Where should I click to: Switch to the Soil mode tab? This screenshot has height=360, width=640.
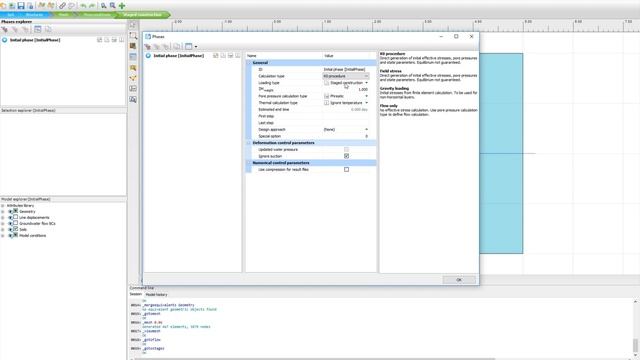11,15
